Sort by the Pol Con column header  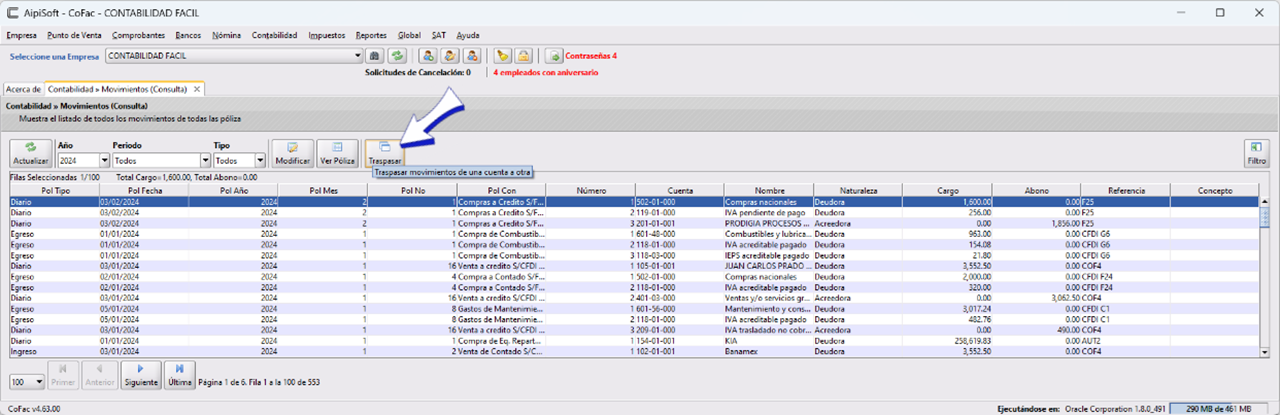point(502,190)
